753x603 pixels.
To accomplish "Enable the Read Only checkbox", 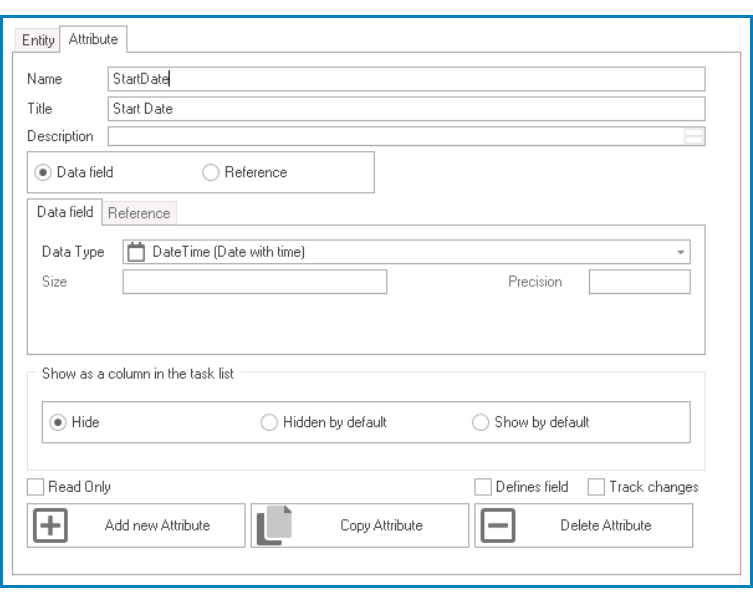I will click(x=36, y=486).
